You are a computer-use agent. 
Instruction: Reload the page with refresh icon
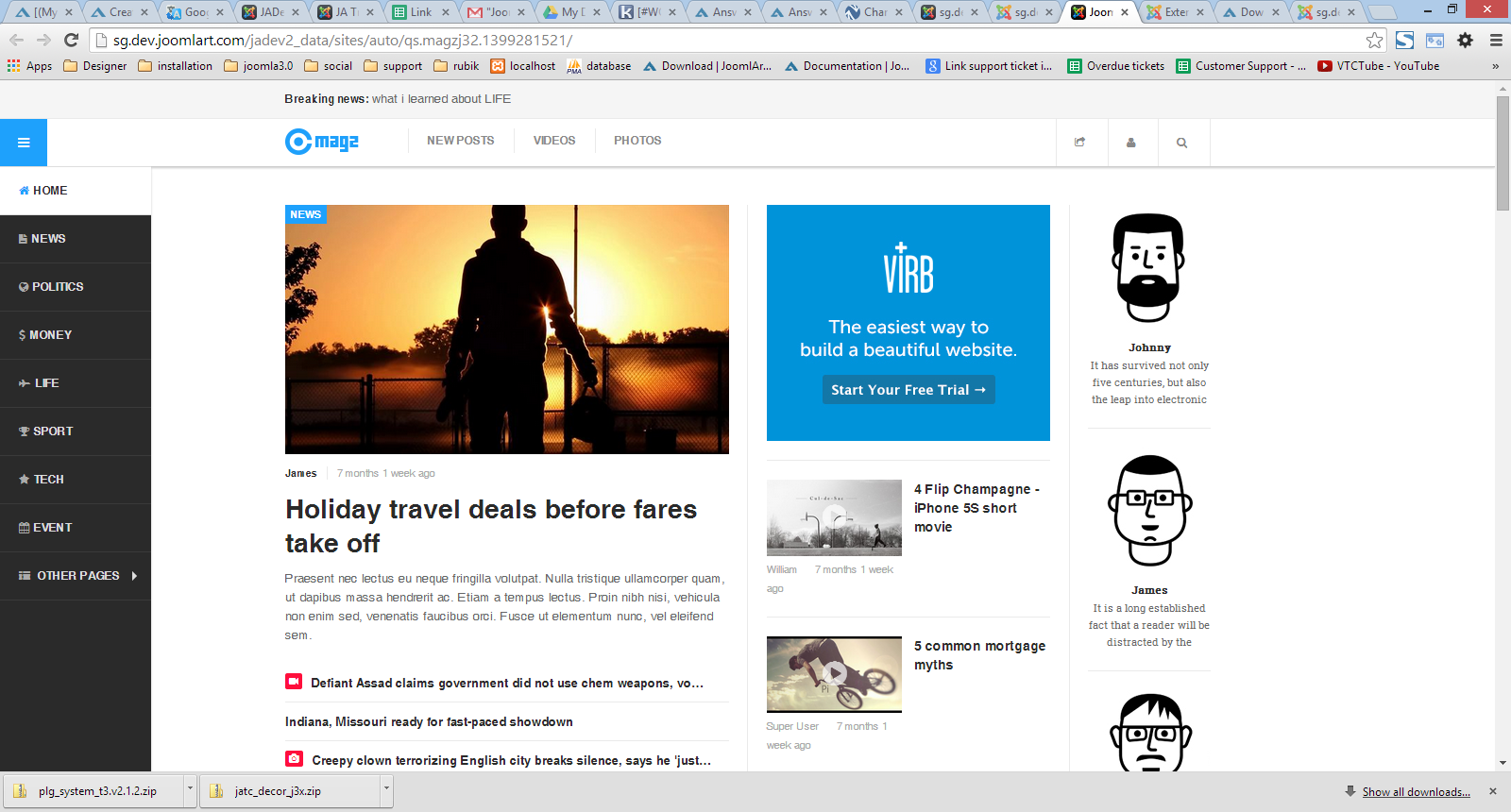pyautogui.click(x=71, y=41)
